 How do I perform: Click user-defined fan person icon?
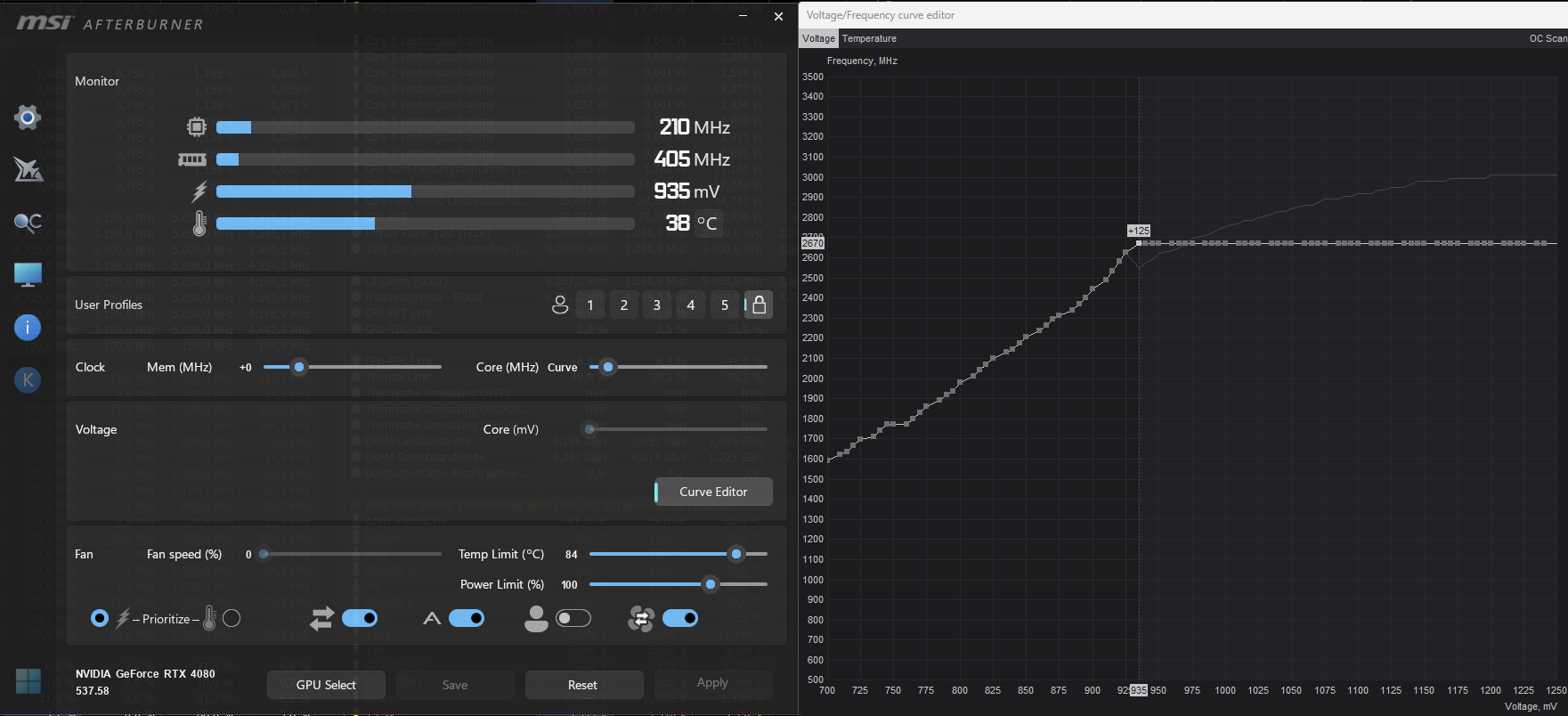(536, 618)
